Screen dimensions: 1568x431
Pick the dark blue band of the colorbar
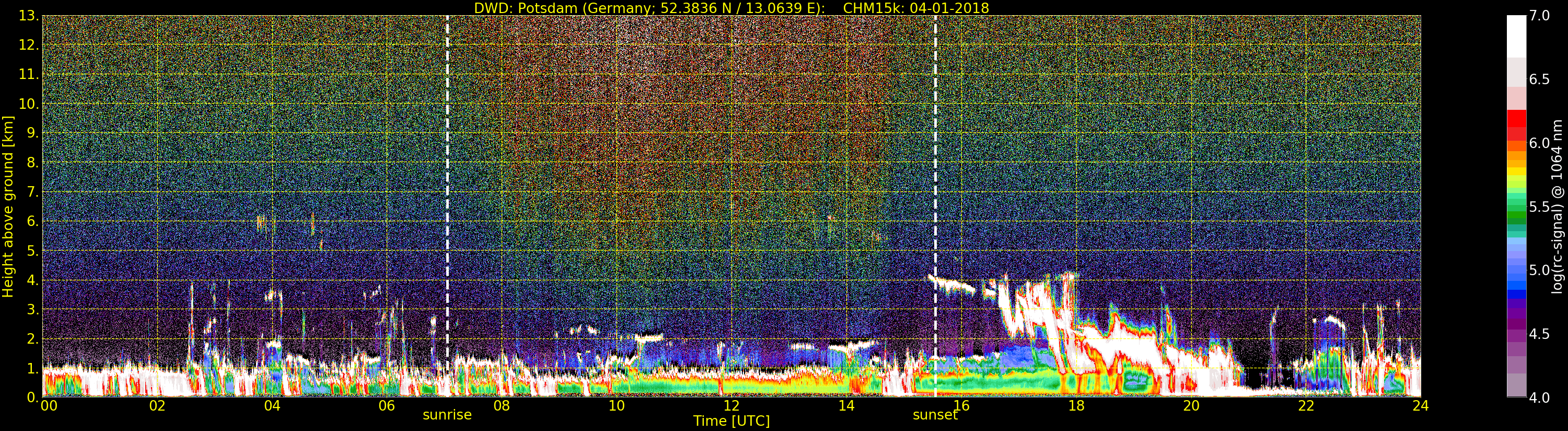click(x=1516, y=295)
